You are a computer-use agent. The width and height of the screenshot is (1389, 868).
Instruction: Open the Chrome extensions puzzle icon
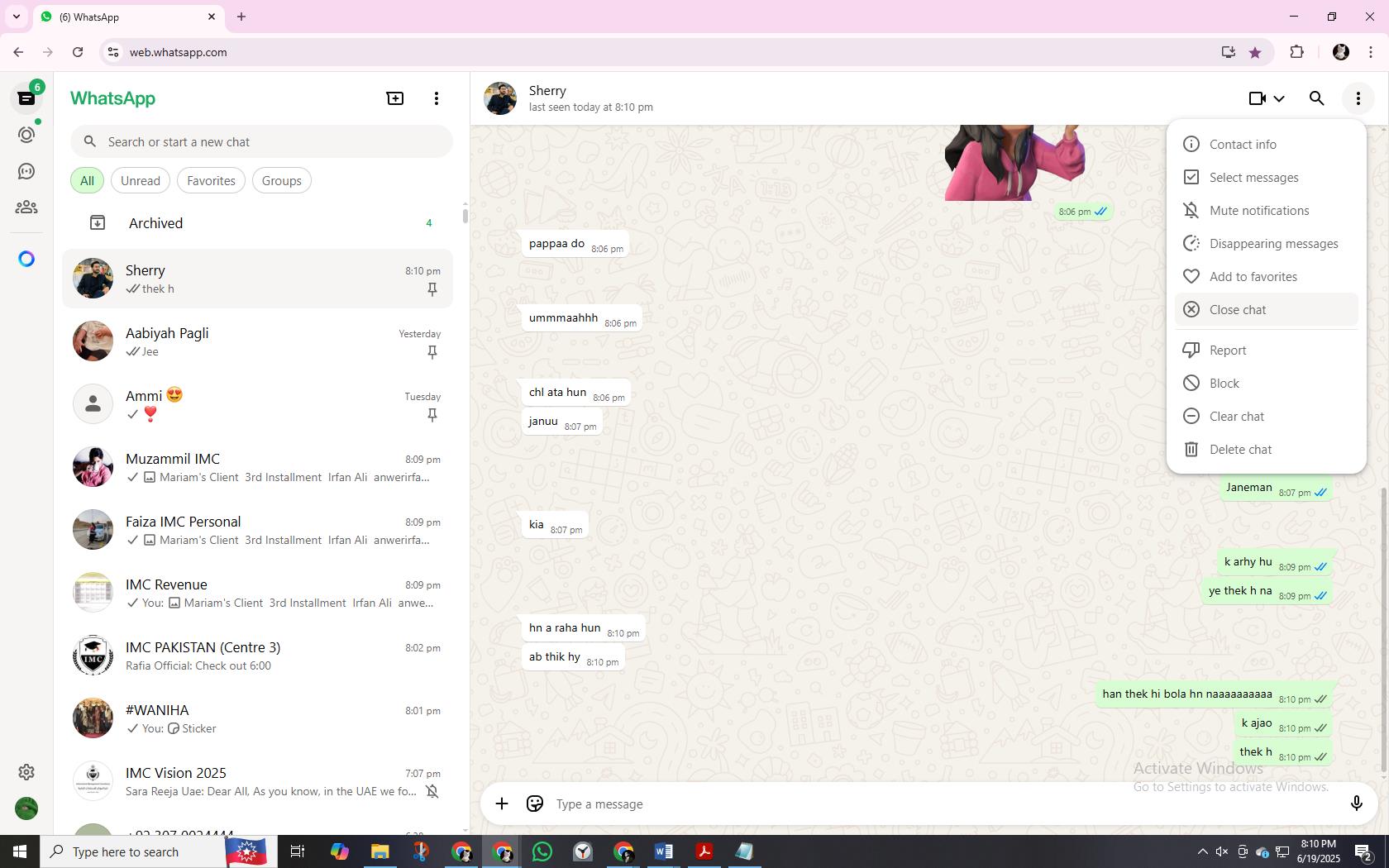coord(1296,52)
